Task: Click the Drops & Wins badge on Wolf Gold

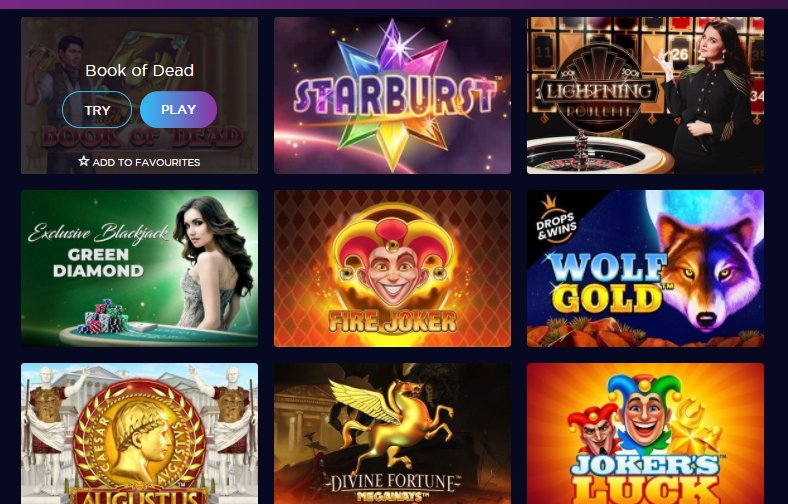Action: pos(555,221)
